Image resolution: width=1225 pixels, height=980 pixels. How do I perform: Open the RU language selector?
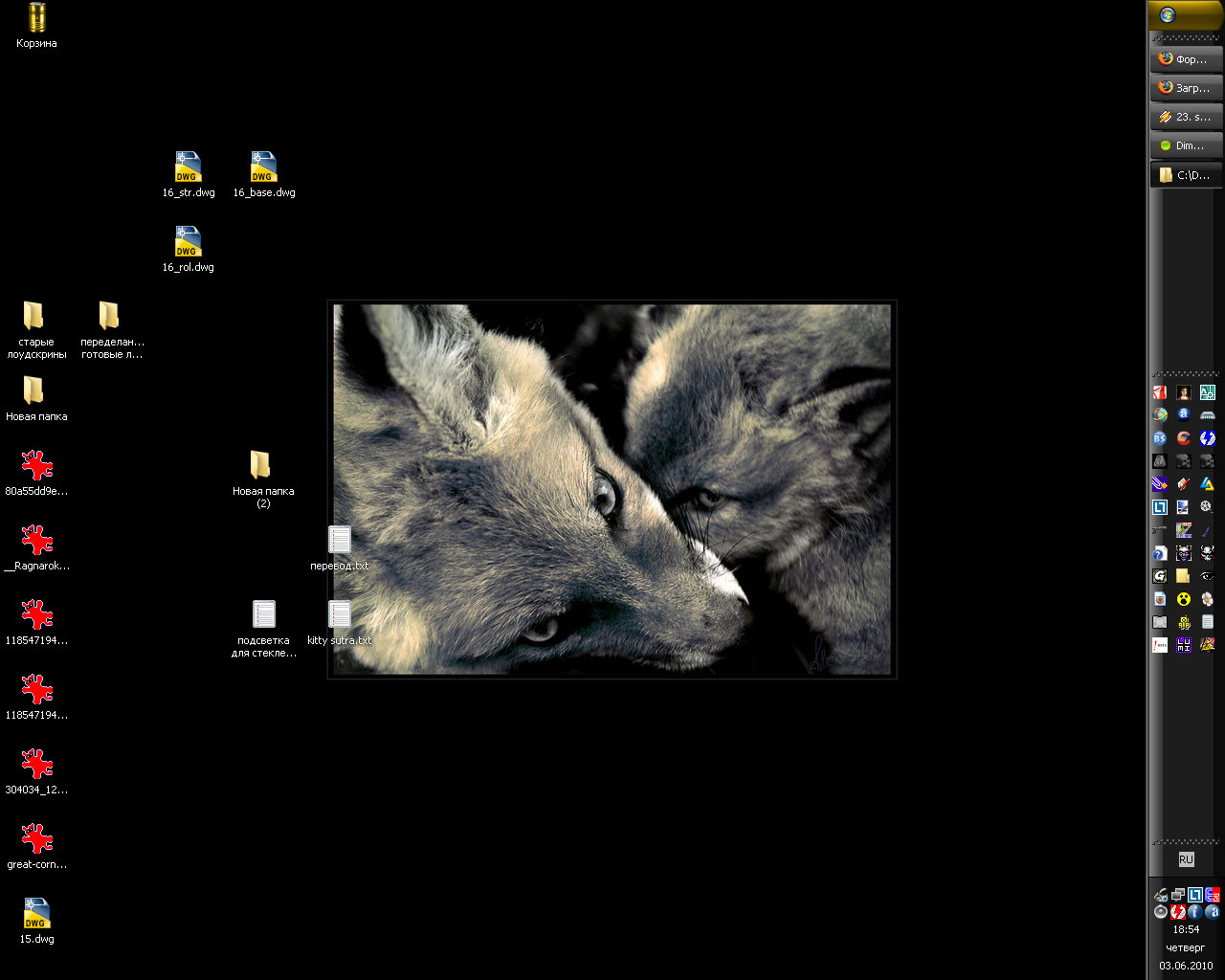click(1186, 859)
